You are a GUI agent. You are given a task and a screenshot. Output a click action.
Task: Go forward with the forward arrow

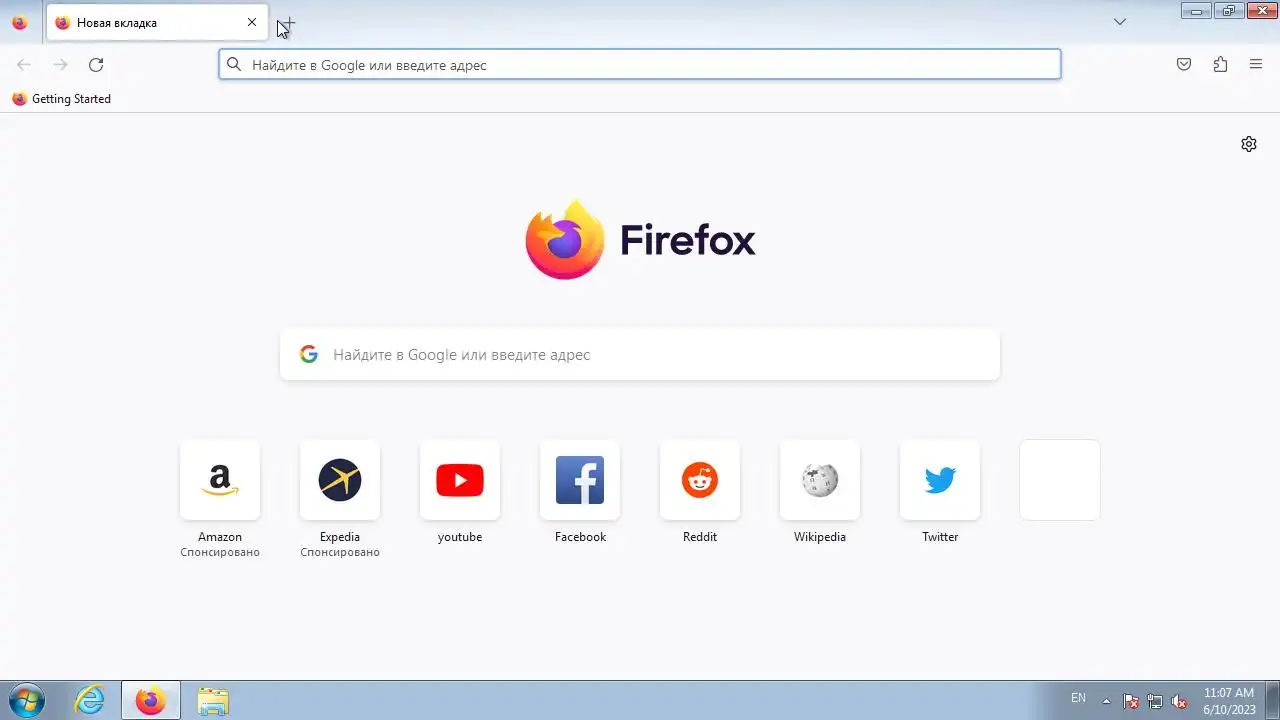[x=60, y=65]
